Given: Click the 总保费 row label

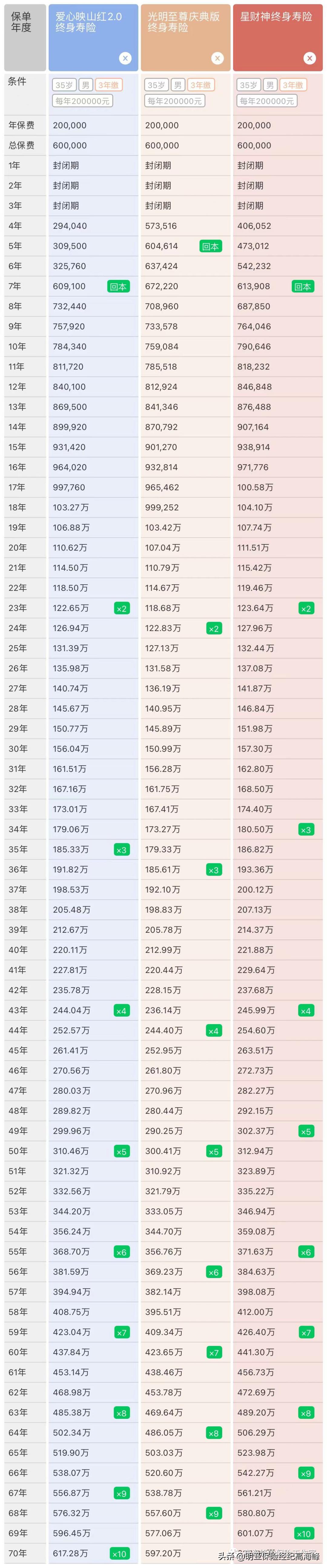Looking at the screenshot, I should (21, 146).
